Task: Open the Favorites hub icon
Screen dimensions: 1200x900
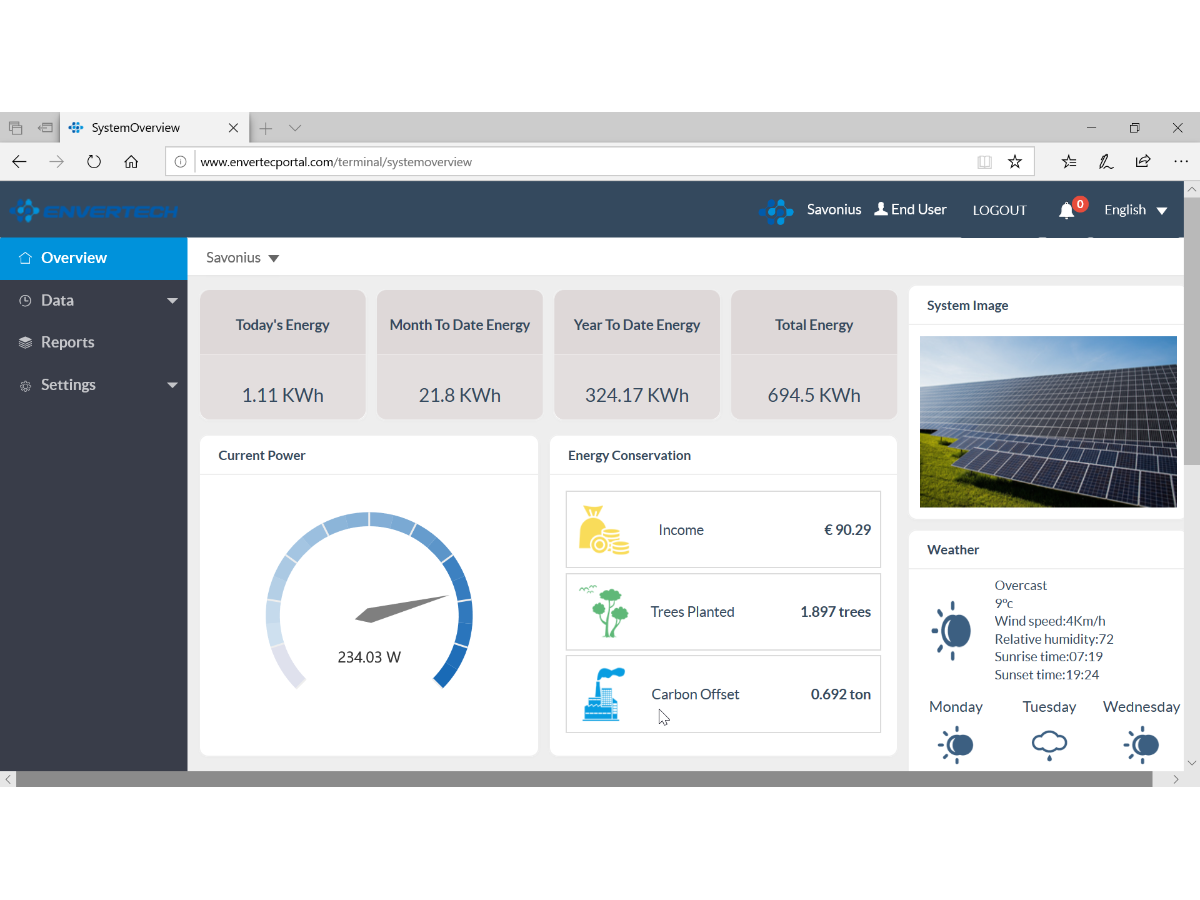Action: coord(1069,161)
